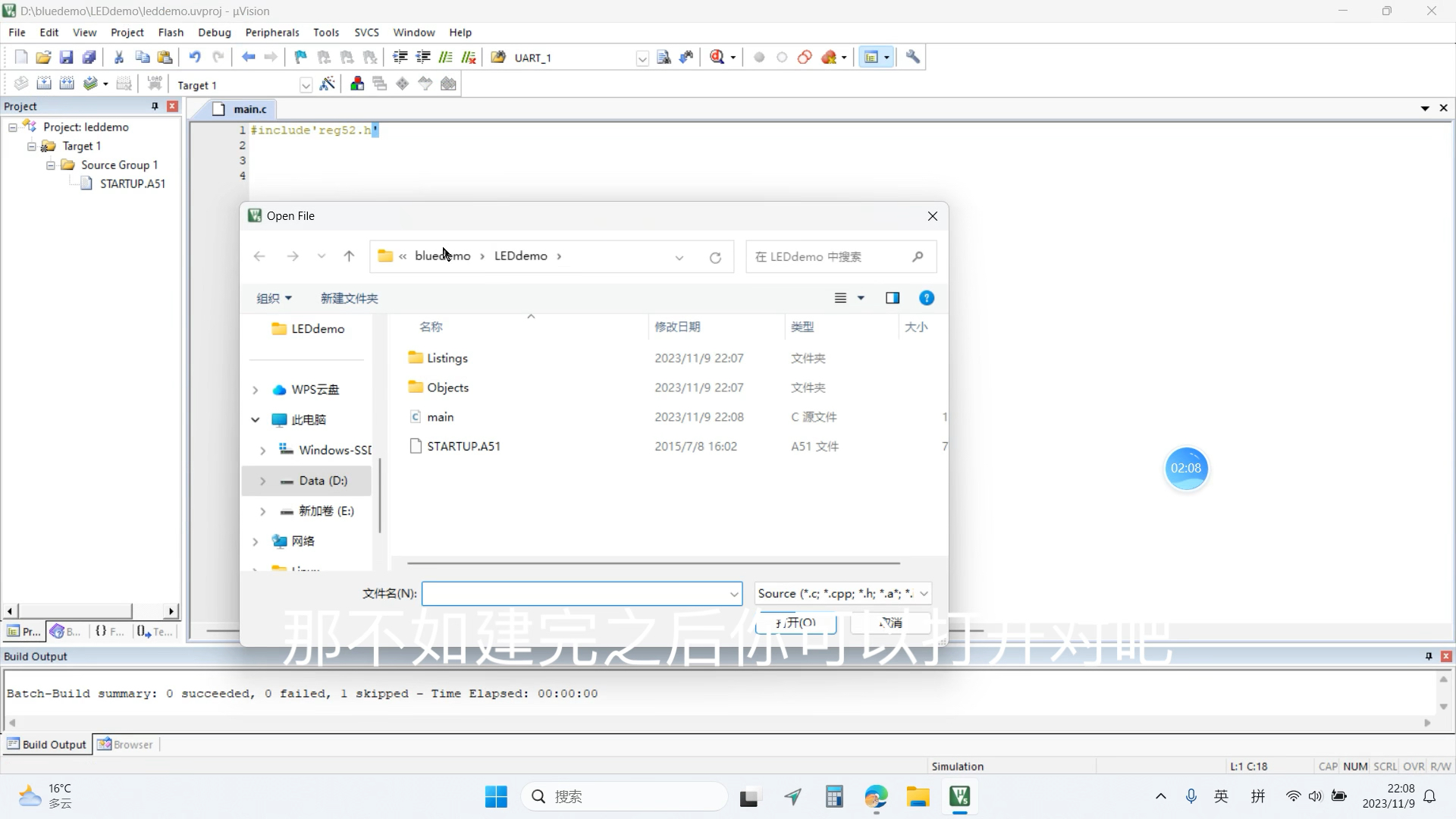Open the Source file type filter dropdown
The height and width of the screenshot is (819, 1456).
923,594
